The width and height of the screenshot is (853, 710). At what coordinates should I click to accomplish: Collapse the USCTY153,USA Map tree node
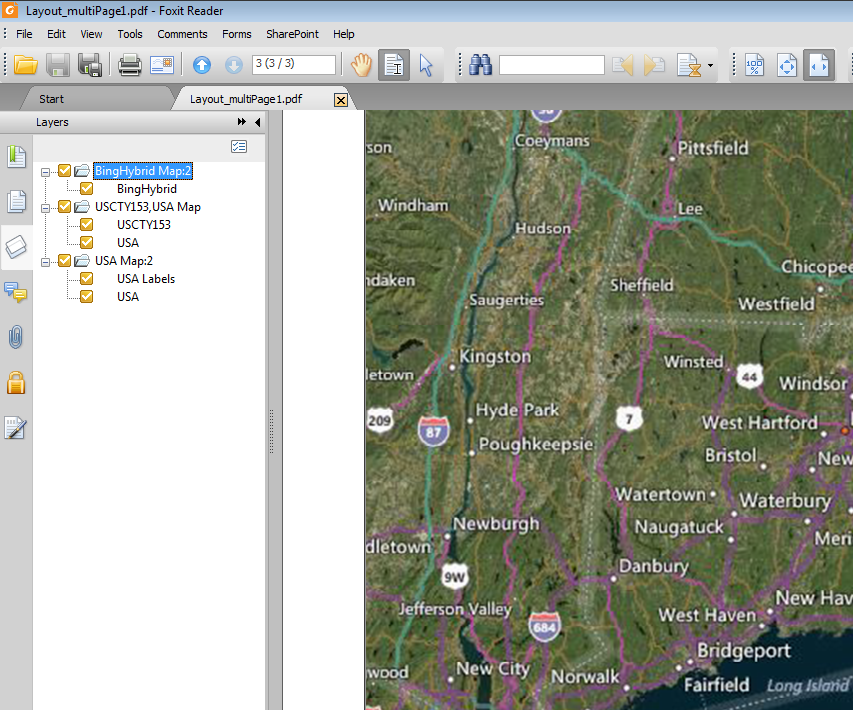[x=46, y=208]
